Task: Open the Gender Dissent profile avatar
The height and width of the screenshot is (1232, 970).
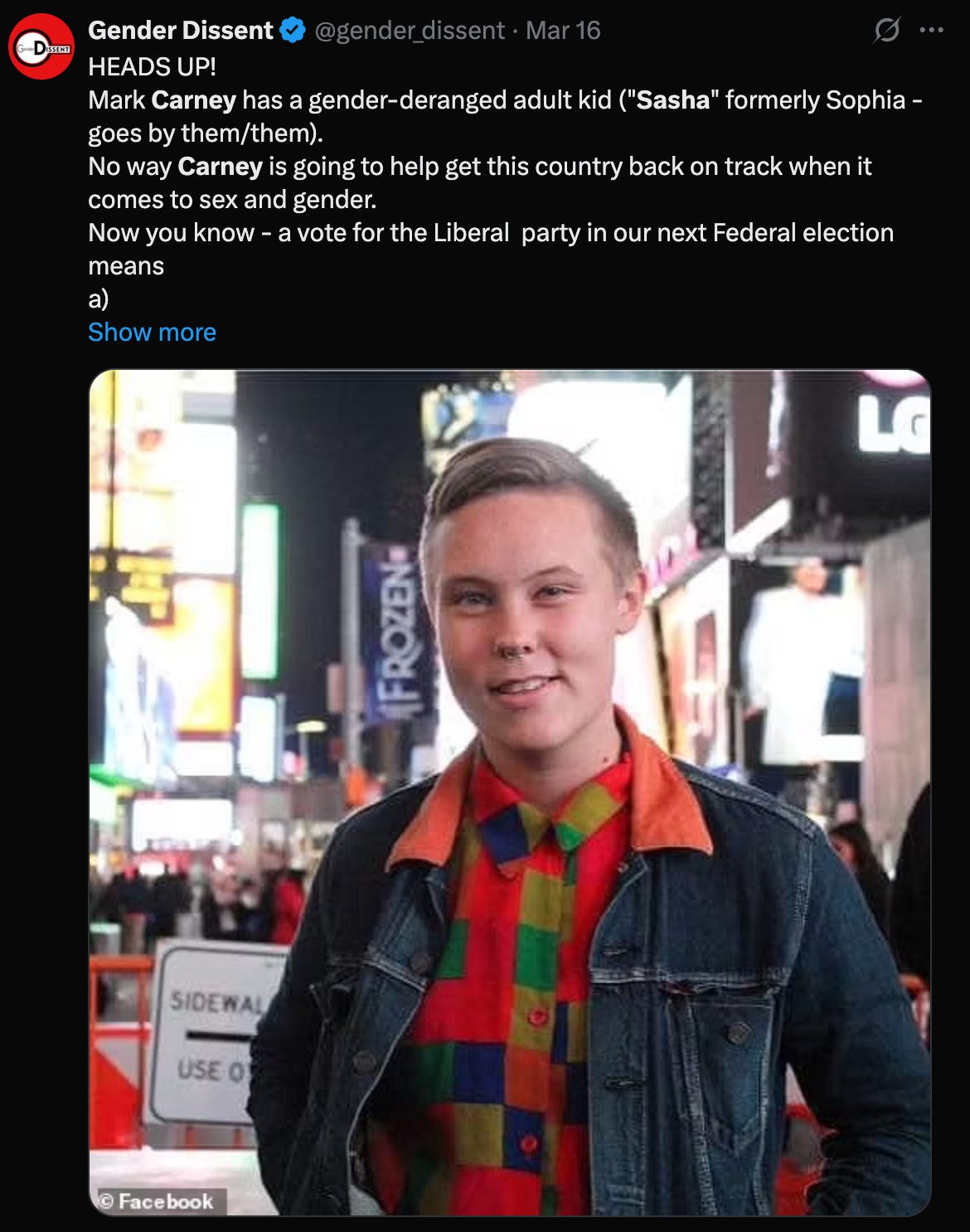Action: [x=41, y=46]
